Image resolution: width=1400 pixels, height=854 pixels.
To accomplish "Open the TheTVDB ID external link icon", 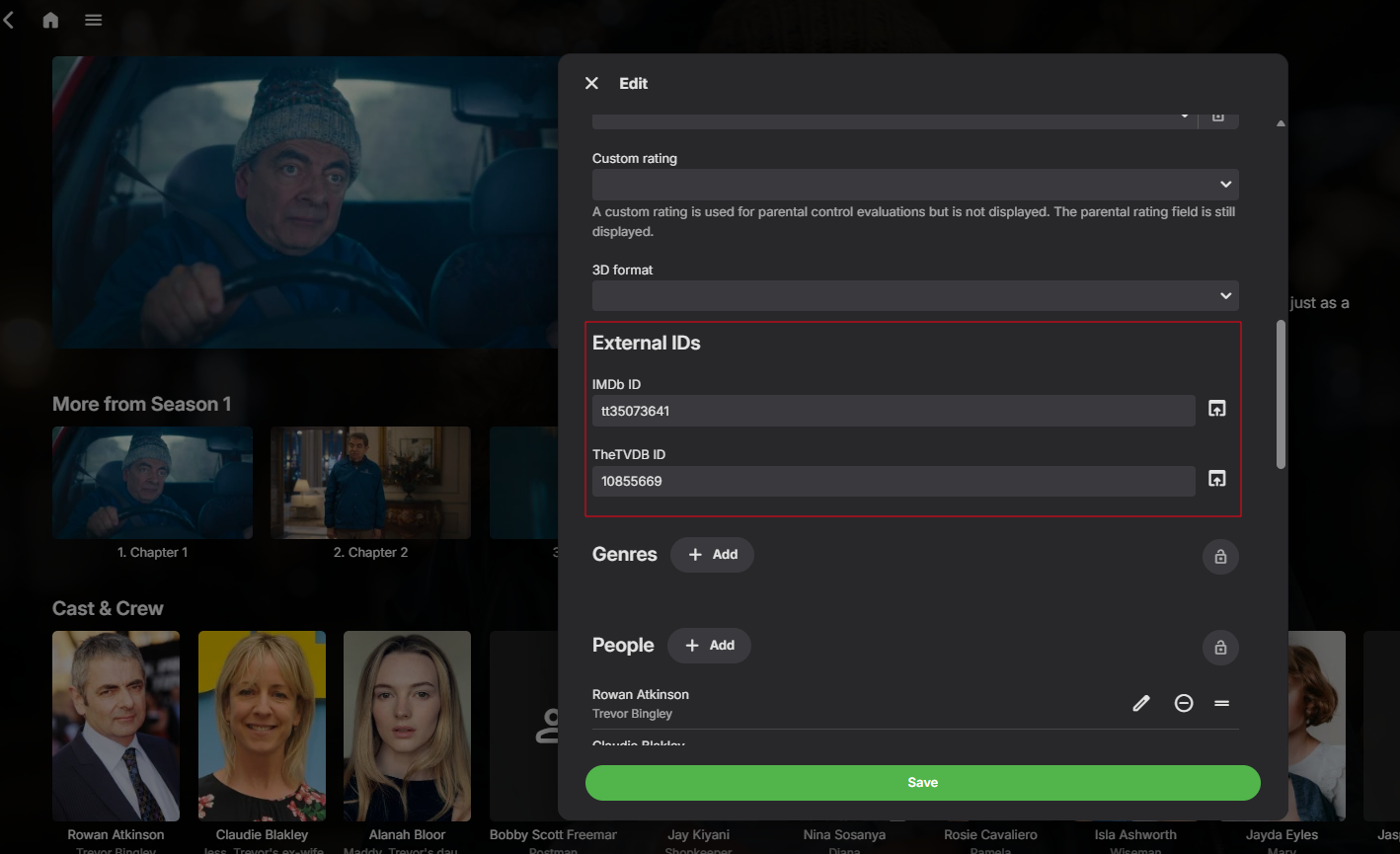I will 1217,479.
